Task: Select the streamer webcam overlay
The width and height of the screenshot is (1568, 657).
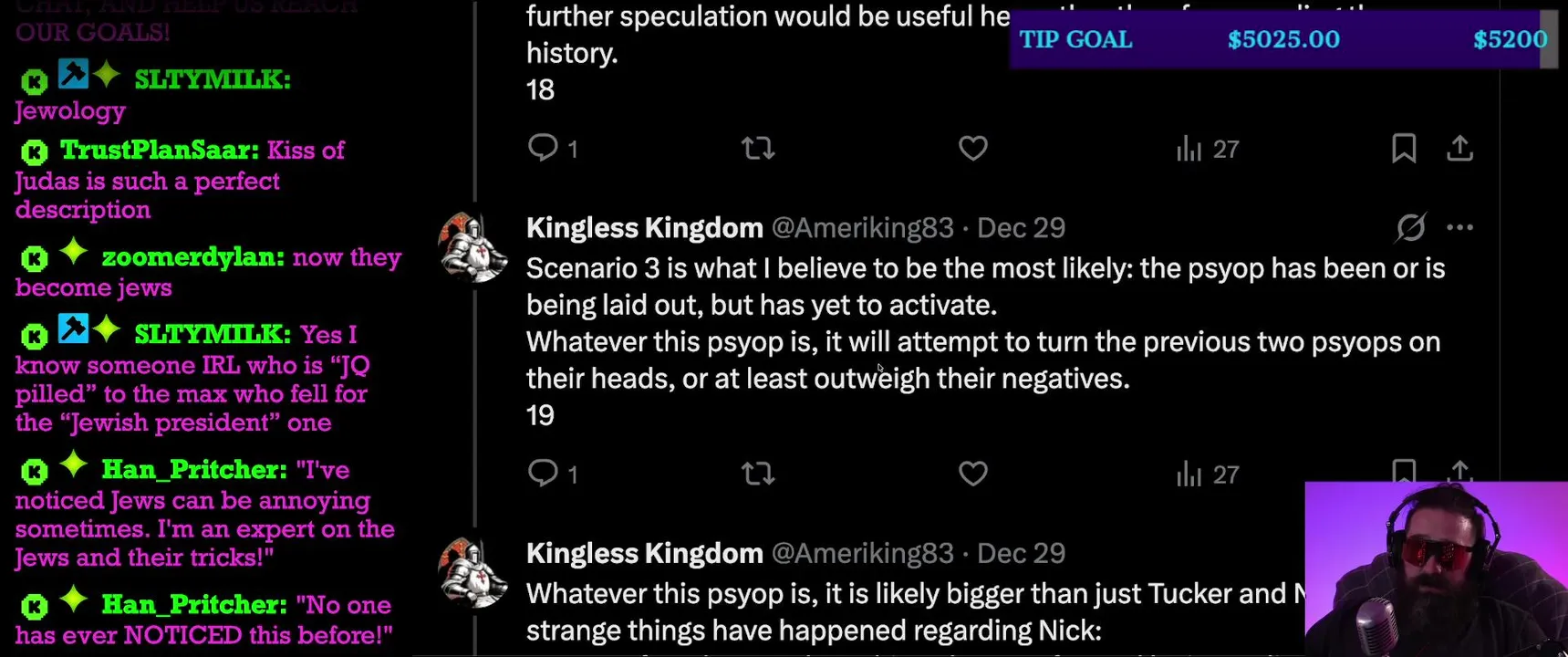Action: (1436, 569)
